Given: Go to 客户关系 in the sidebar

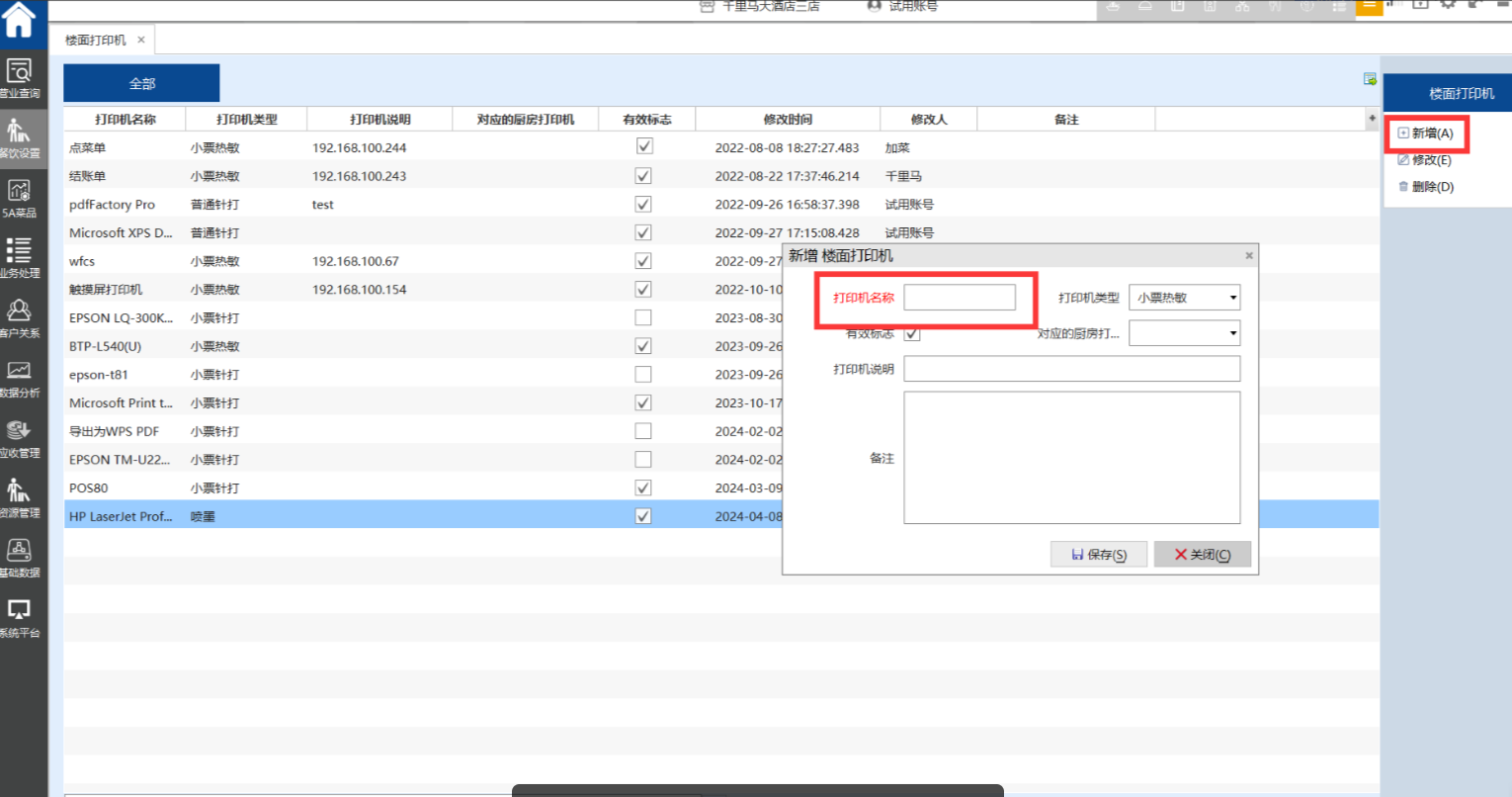Looking at the screenshot, I should point(20,318).
